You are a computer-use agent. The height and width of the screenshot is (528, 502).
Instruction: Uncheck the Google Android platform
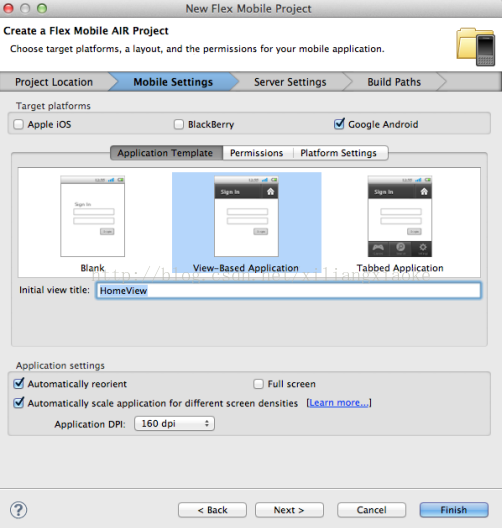[339, 124]
